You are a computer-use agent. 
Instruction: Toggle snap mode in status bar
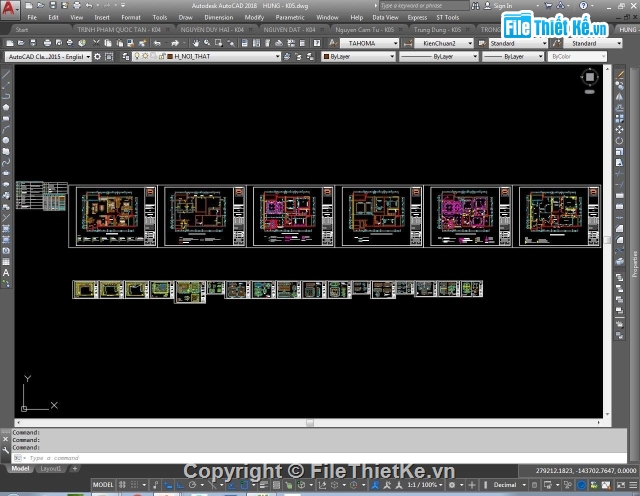134,485
